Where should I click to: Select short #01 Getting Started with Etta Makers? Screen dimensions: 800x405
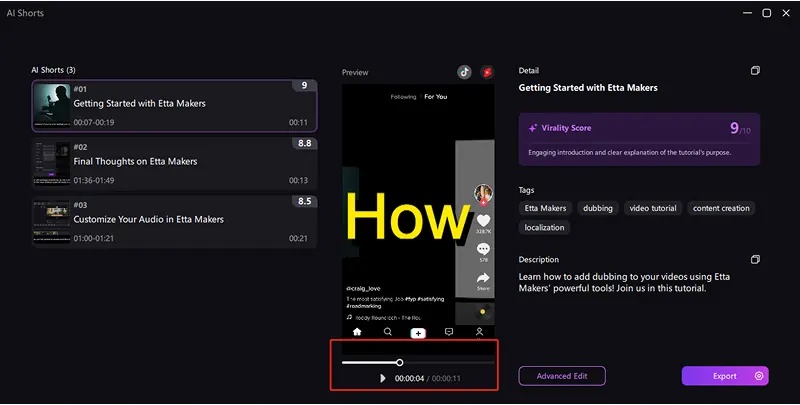[x=174, y=105]
